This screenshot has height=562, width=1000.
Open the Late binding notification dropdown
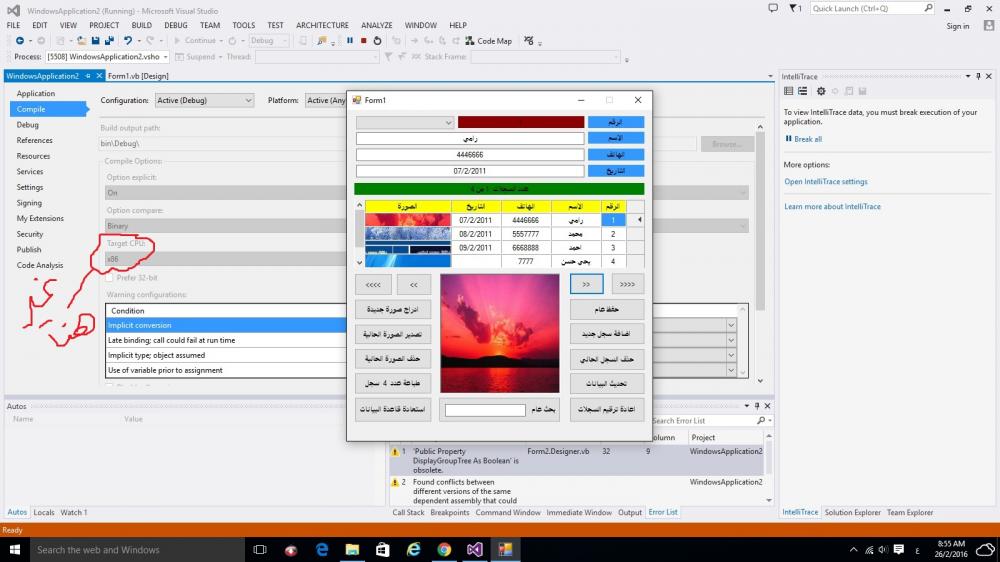(731, 340)
